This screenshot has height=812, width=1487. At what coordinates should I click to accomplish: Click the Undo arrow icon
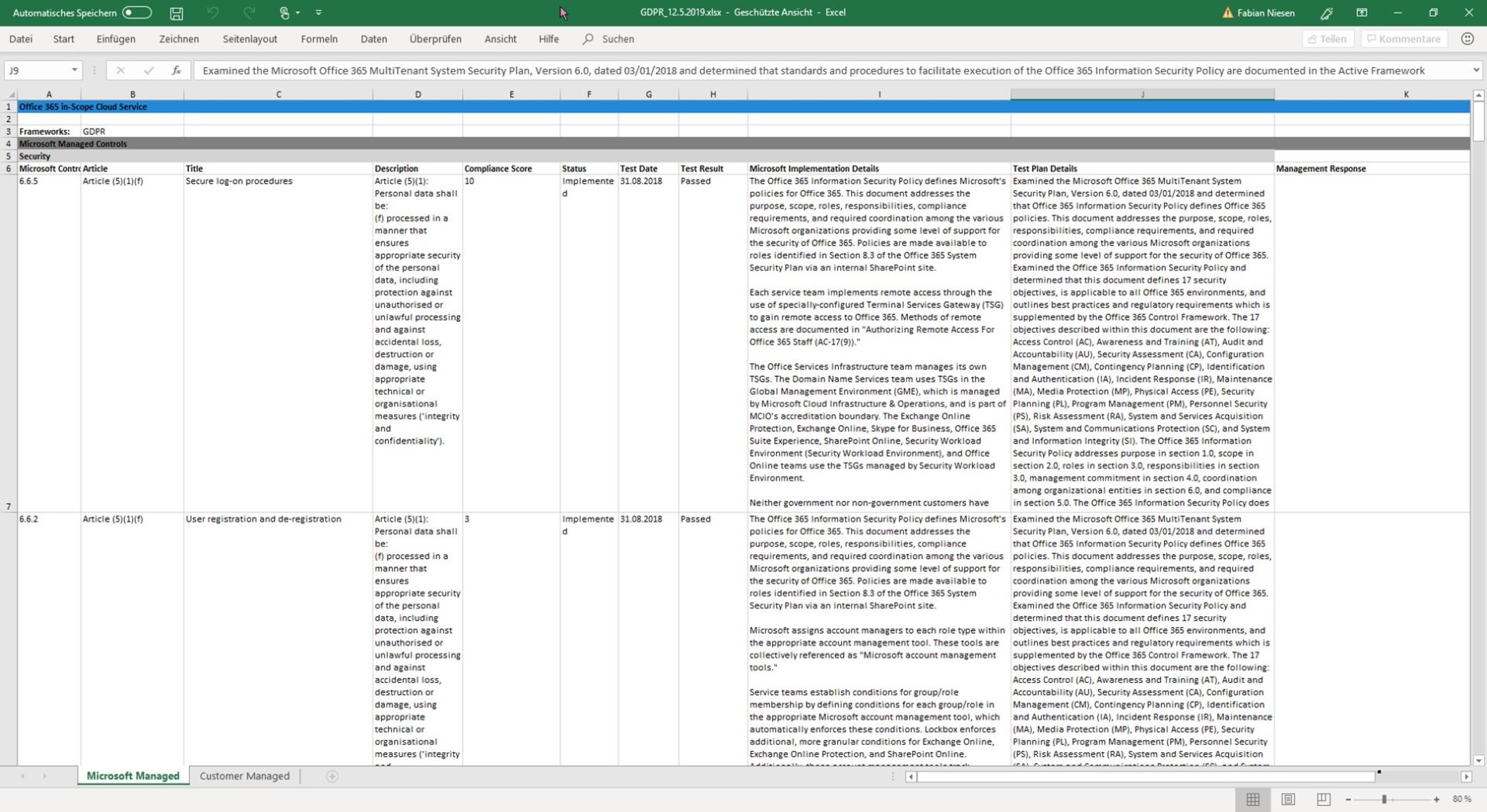(213, 12)
